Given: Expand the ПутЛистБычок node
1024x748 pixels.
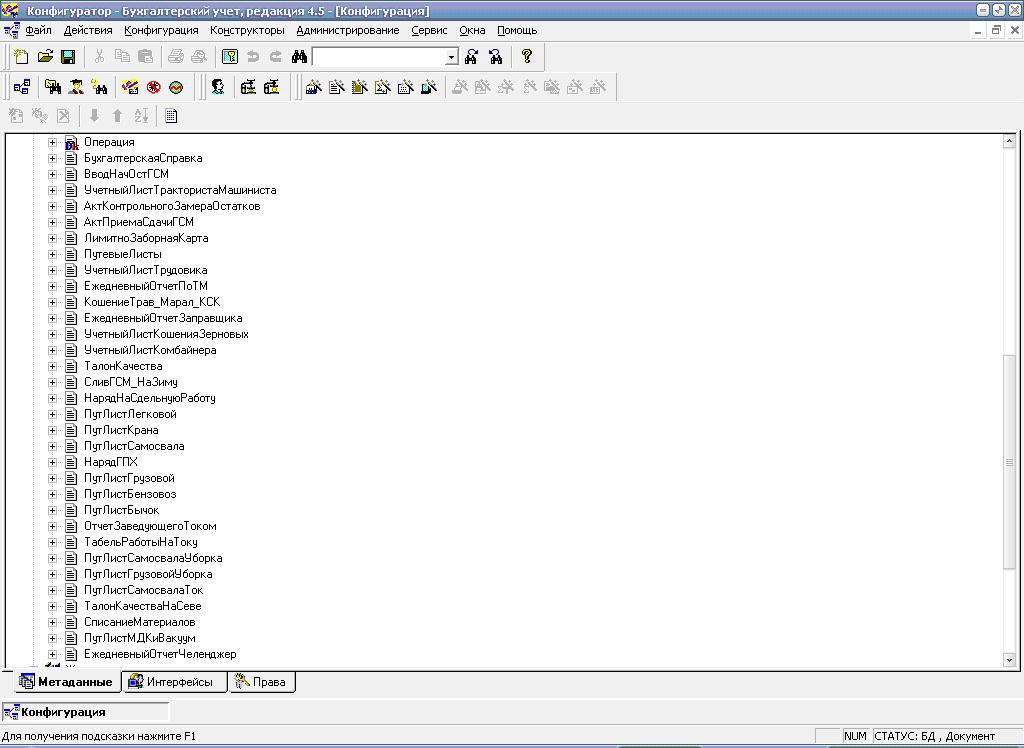Looking at the screenshot, I should 52,510.
